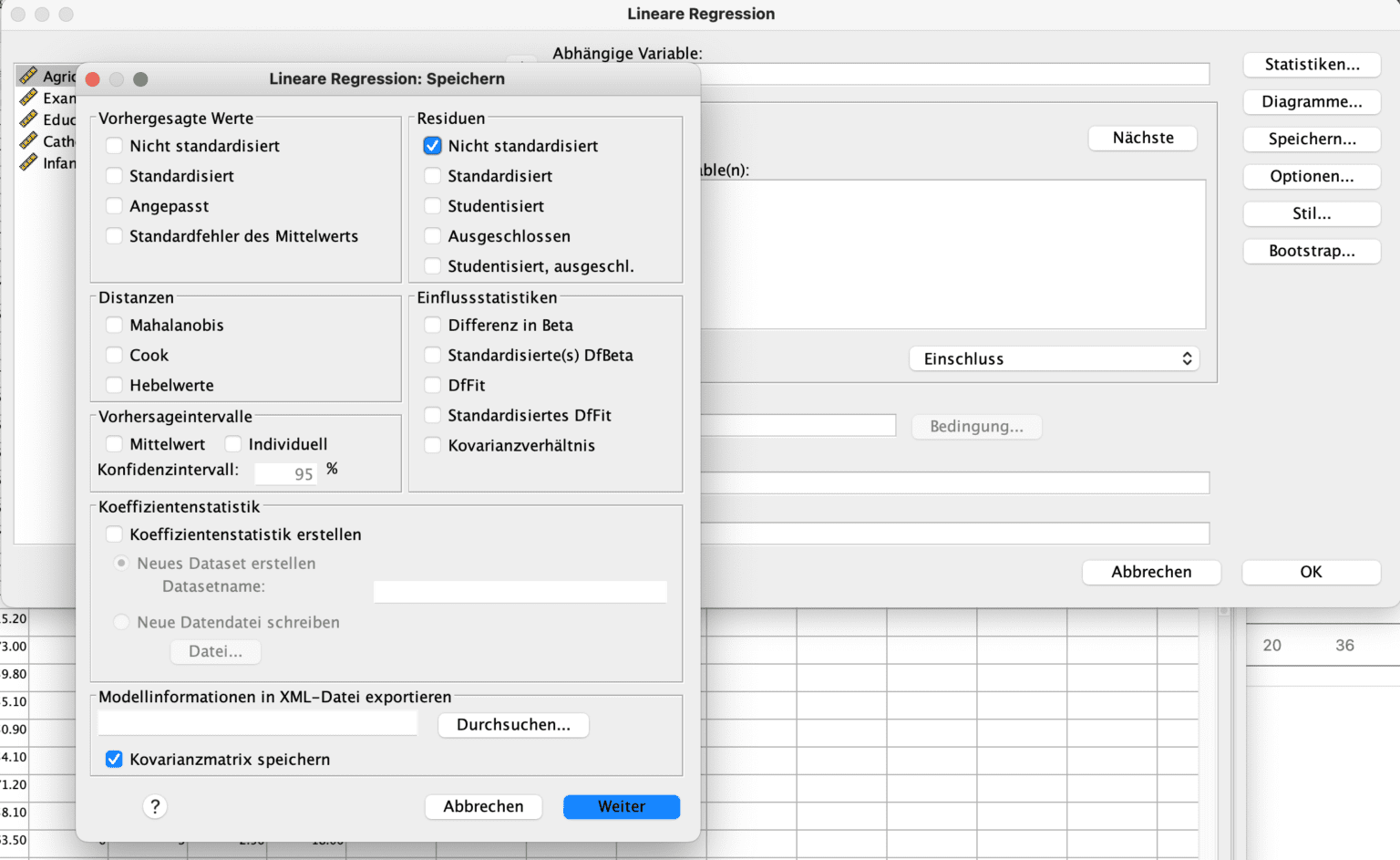Toggle Kovarianzmatrix speichern checkbox
The height and width of the screenshot is (860, 1400).
click(x=115, y=760)
